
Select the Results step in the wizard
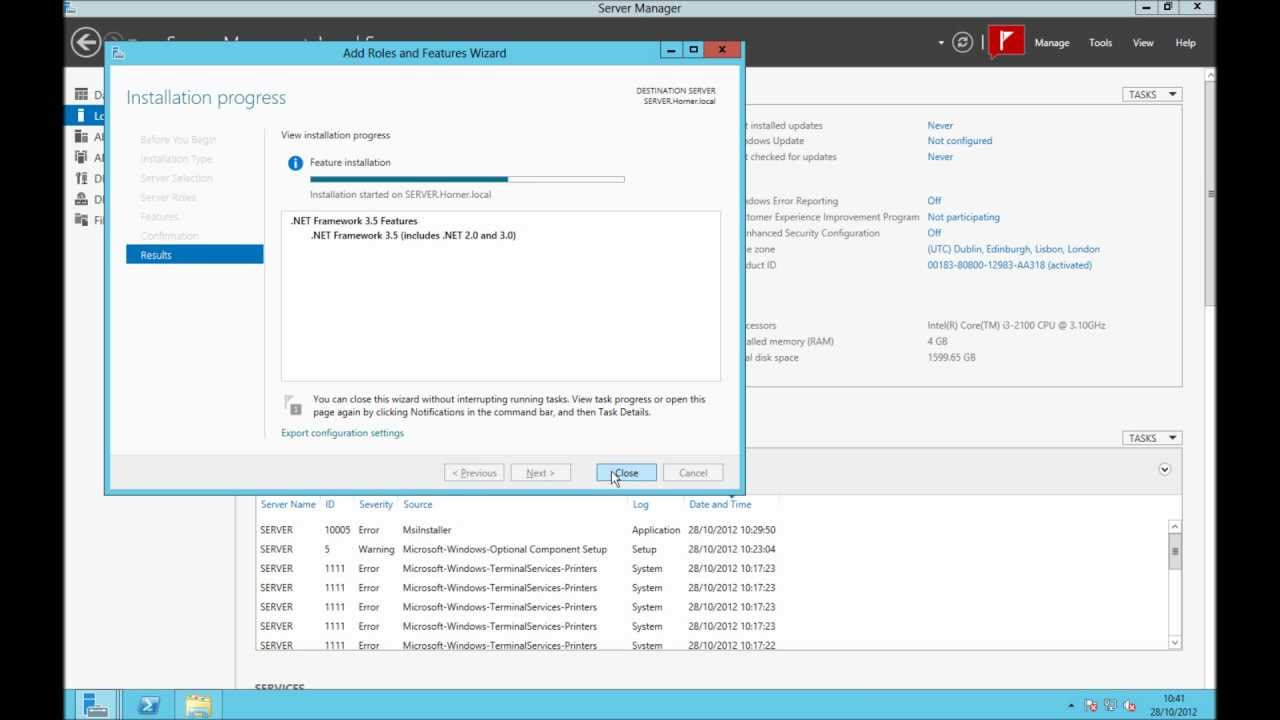point(195,255)
